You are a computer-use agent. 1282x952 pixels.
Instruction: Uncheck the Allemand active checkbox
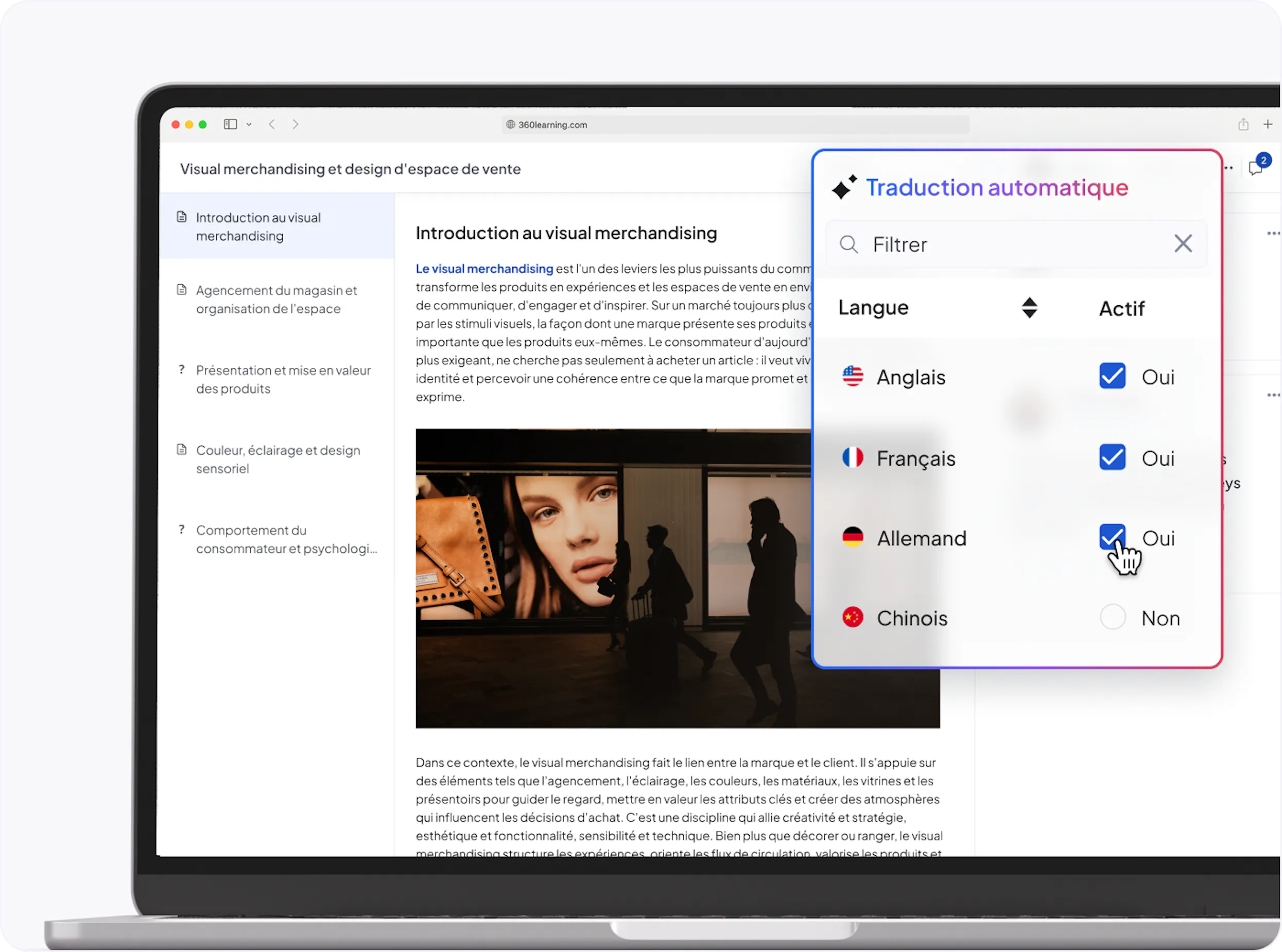(1112, 537)
